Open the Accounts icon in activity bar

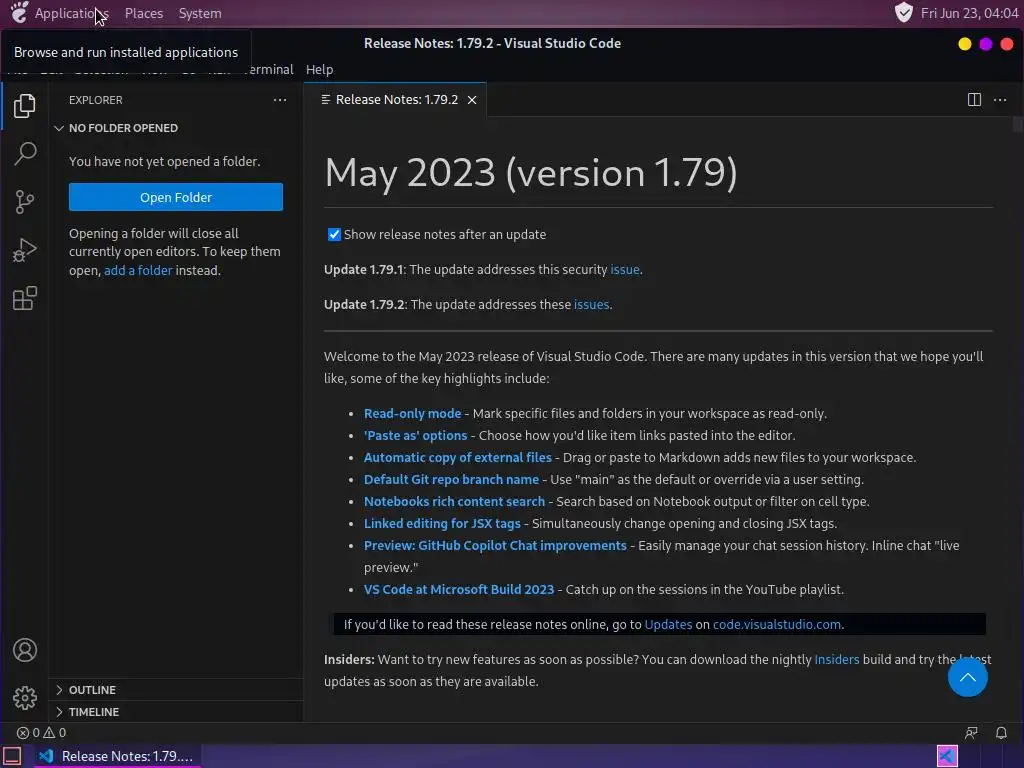[24, 650]
